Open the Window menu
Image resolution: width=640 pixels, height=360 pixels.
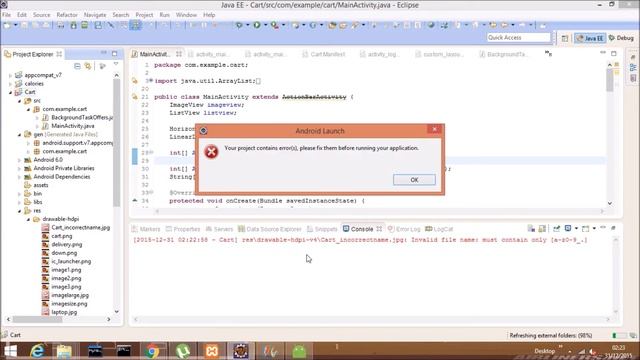click(186, 15)
